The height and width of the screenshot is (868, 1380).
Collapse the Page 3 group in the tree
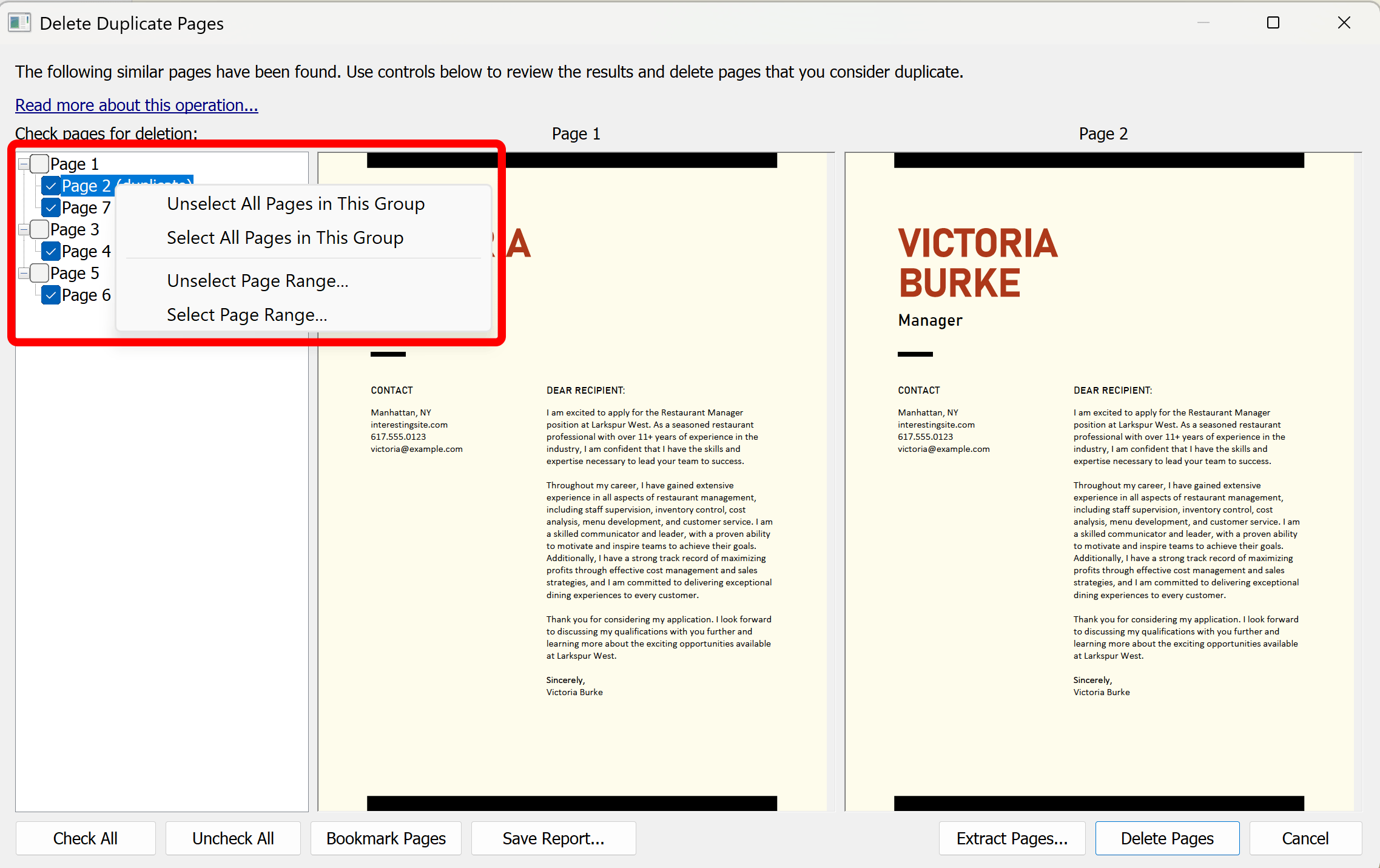tap(22, 229)
